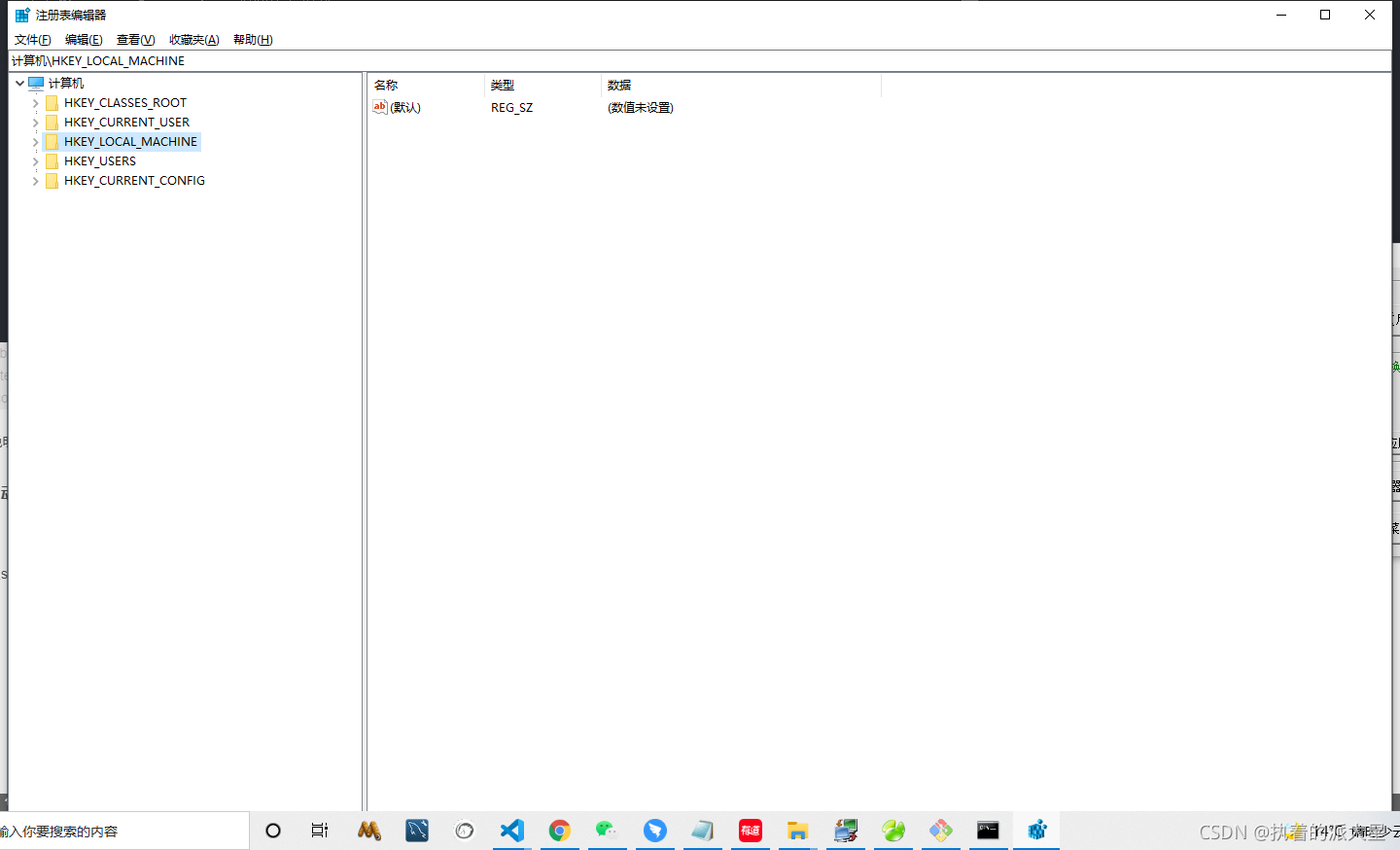Open the 收藏夹(A) menu
The width and height of the screenshot is (1400, 850).
[194, 39]
